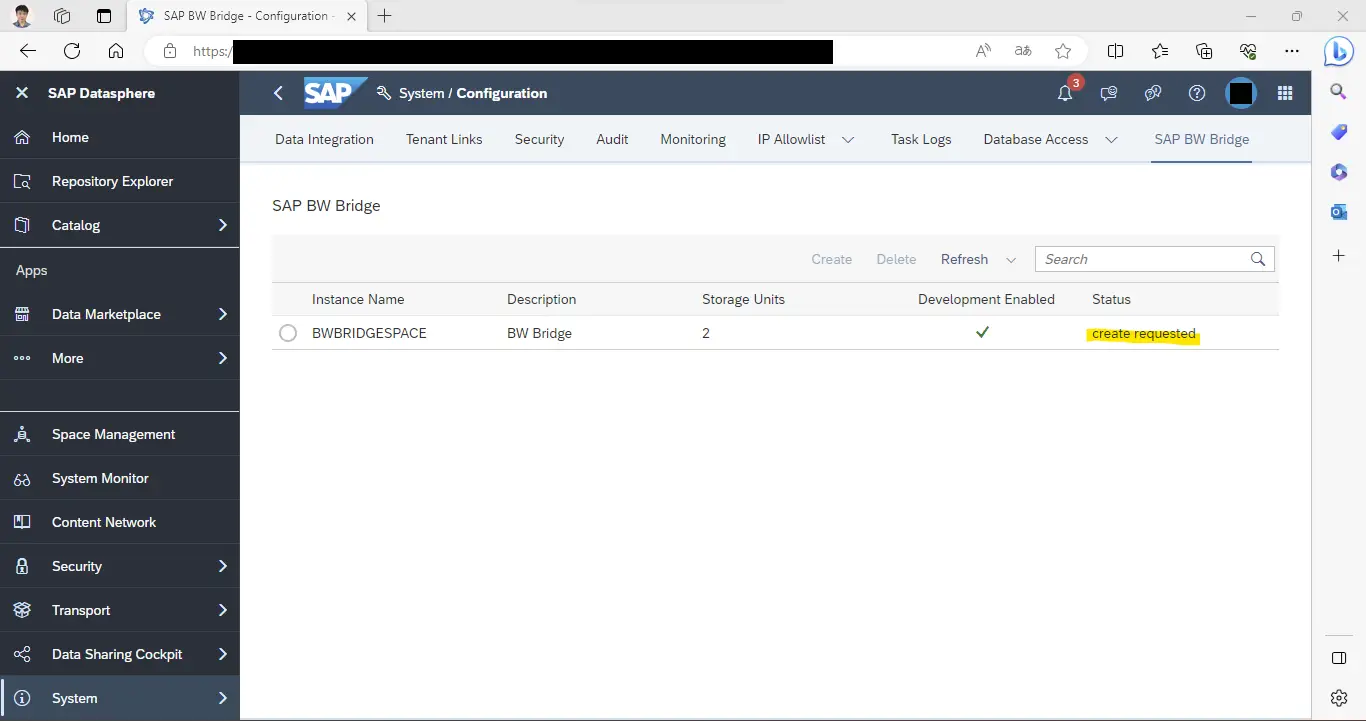Select the SAP BW Bridge tab
This screenshot has height=721, width=1366.
point(1202,139)
